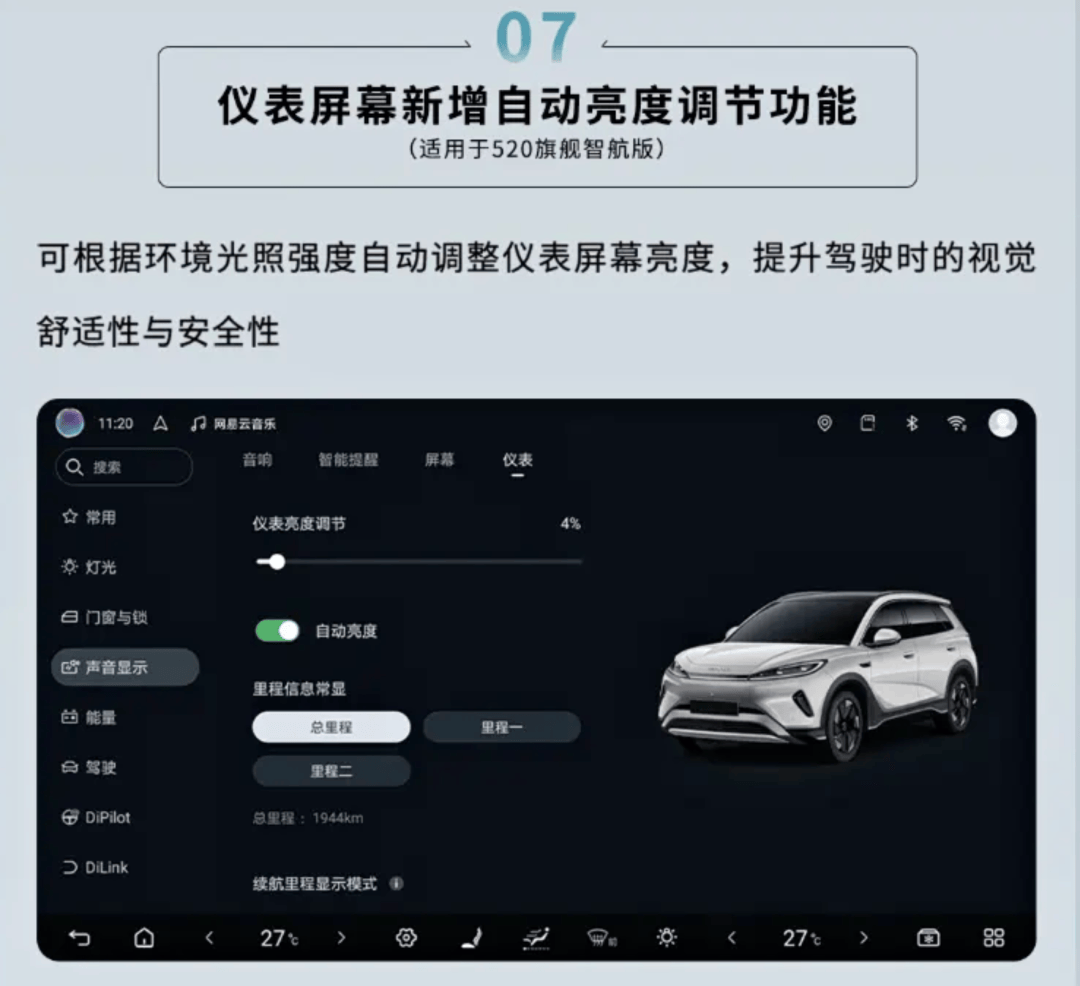Select the 里程一 option

(x=501, y=727)
